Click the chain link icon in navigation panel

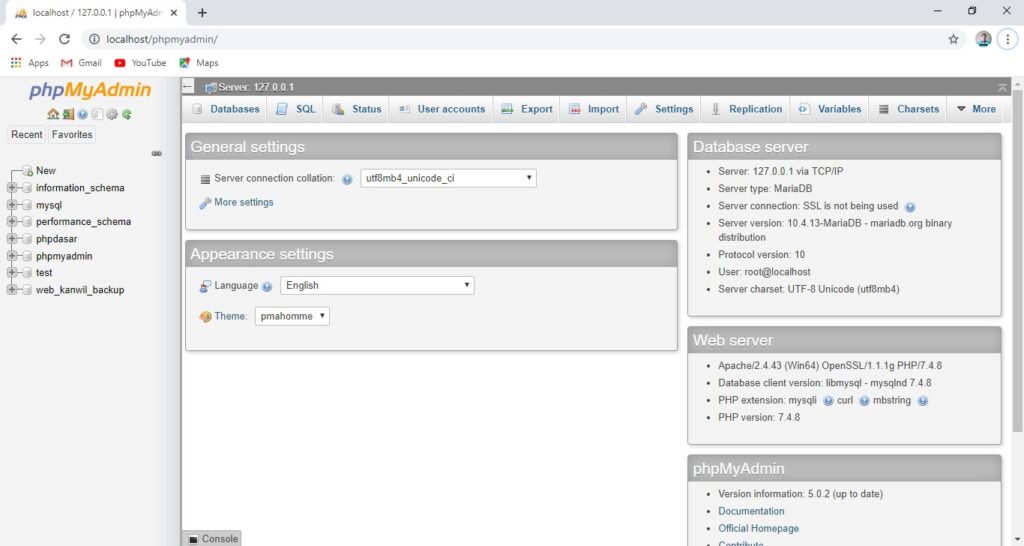tap(156, 153)
